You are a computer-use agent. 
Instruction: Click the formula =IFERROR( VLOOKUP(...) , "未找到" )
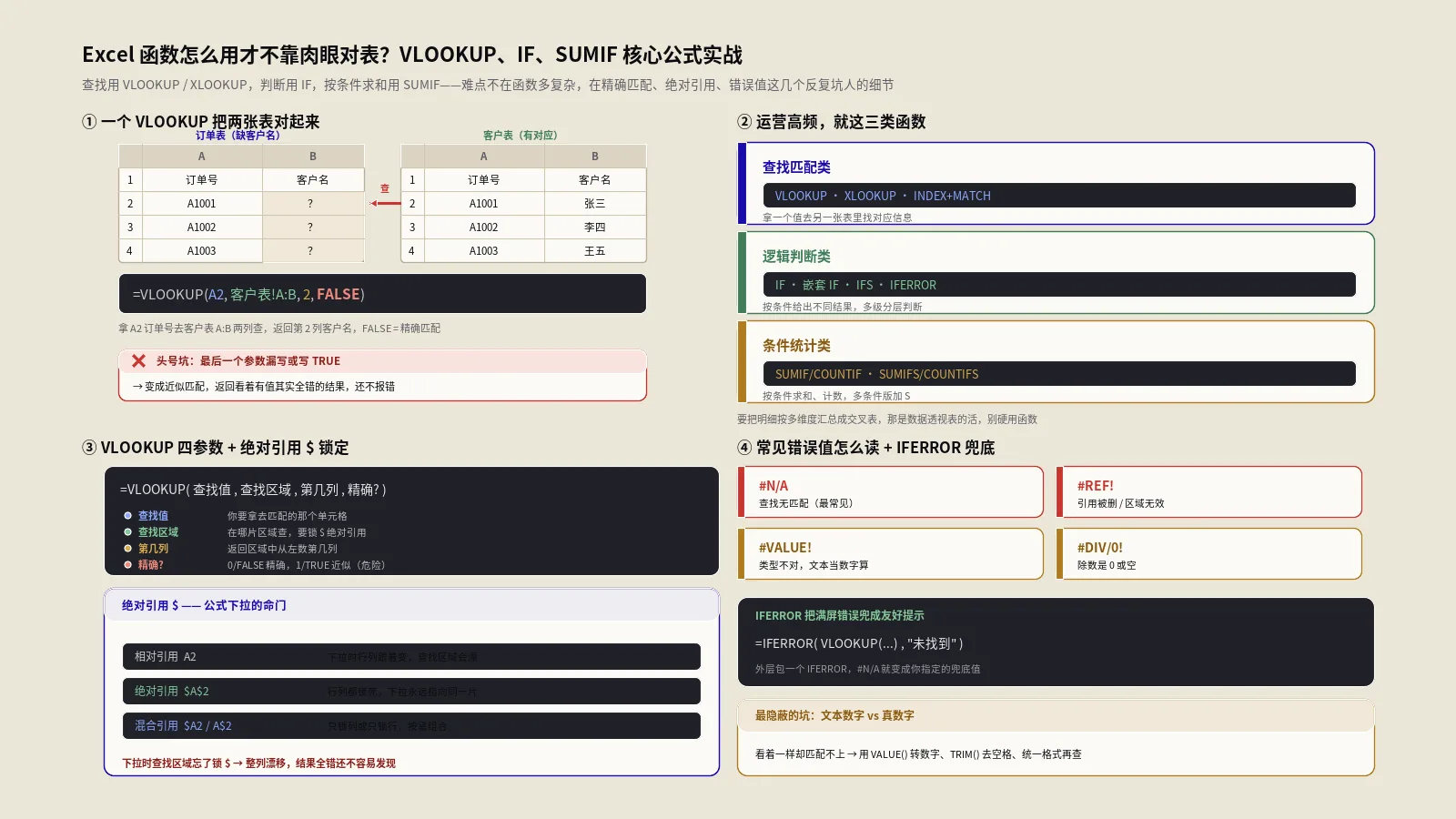tap(859, 643)
